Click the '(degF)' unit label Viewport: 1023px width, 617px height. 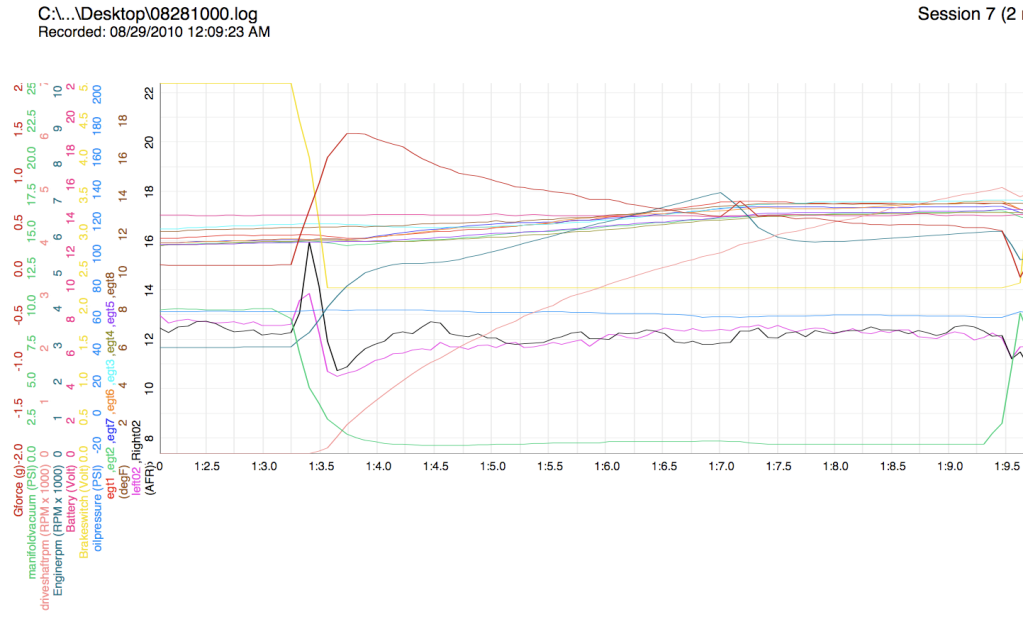coord(123,481)
